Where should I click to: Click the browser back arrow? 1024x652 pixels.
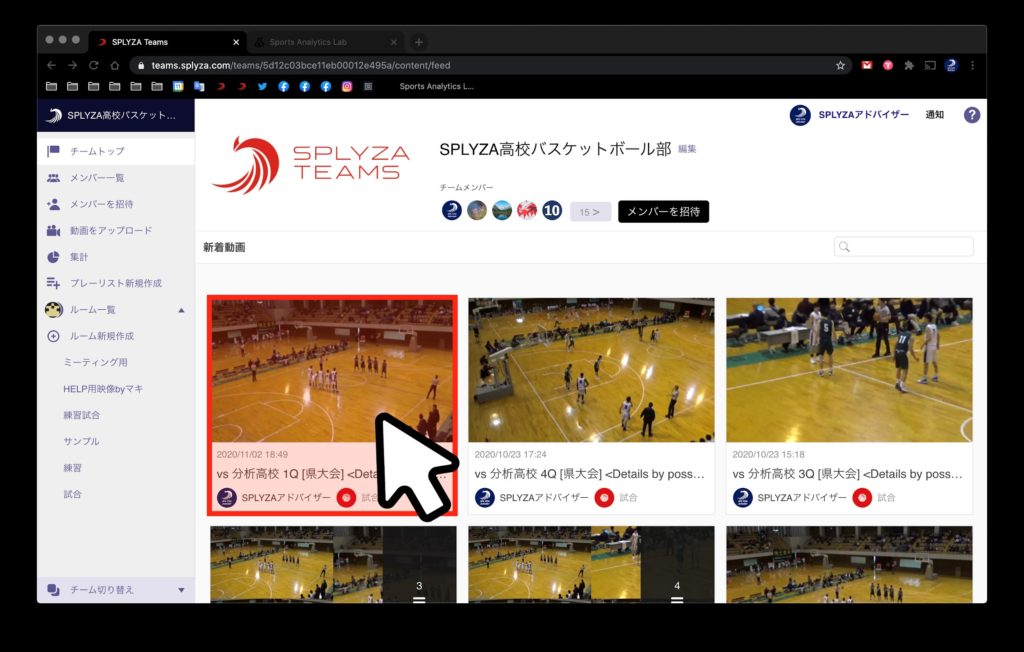[52, 65]
